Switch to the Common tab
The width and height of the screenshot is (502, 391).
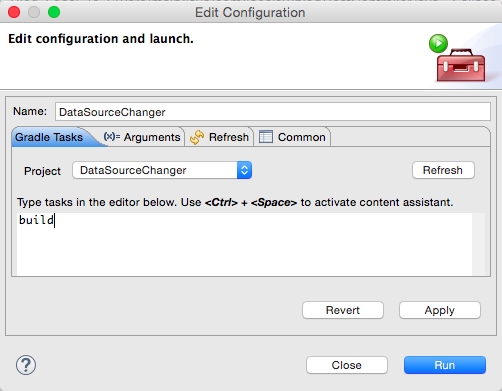click(x=292, y=137)
